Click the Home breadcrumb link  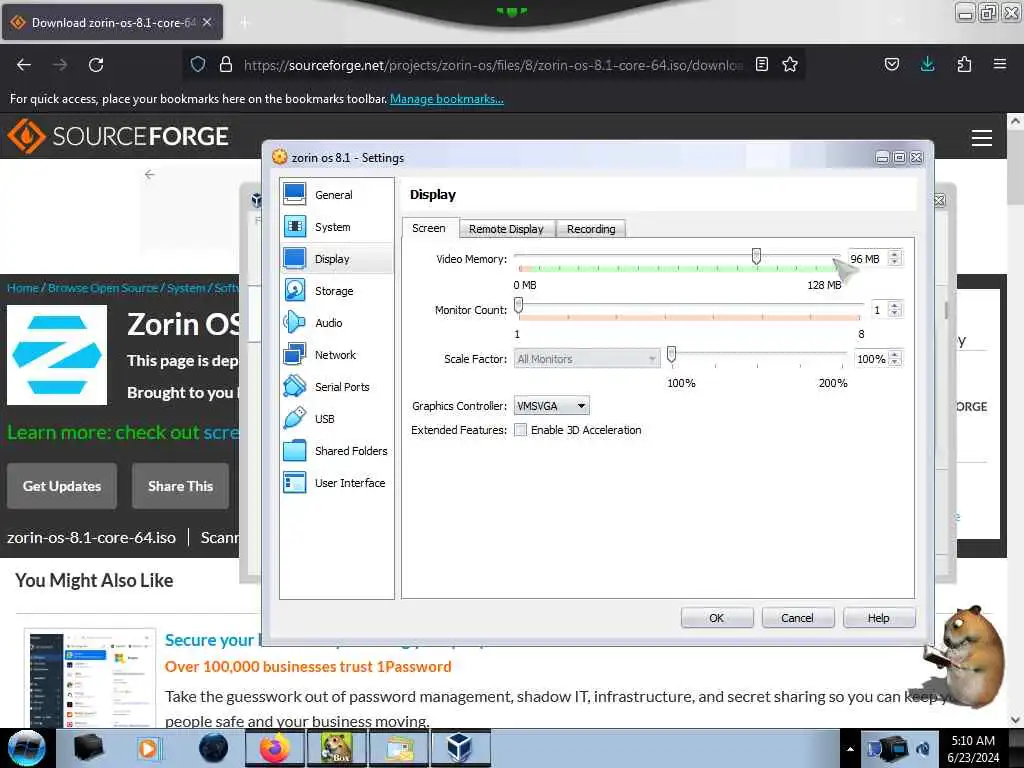point(23,288)
